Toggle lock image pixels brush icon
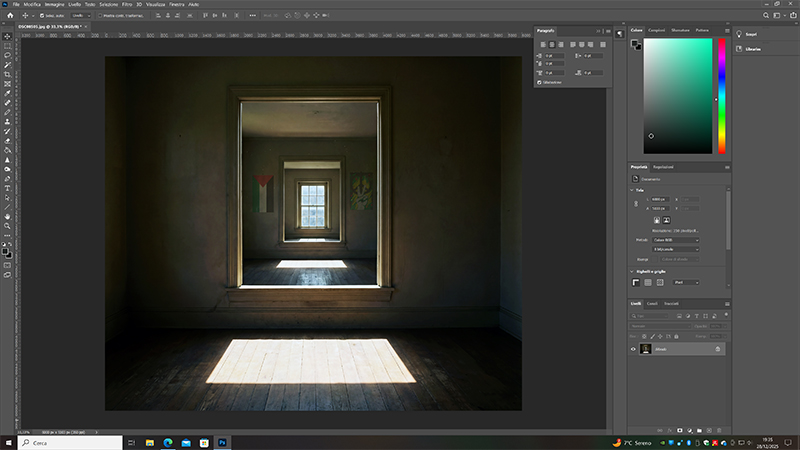The width and height of the screenshot is (800, 450). (652, 337)
